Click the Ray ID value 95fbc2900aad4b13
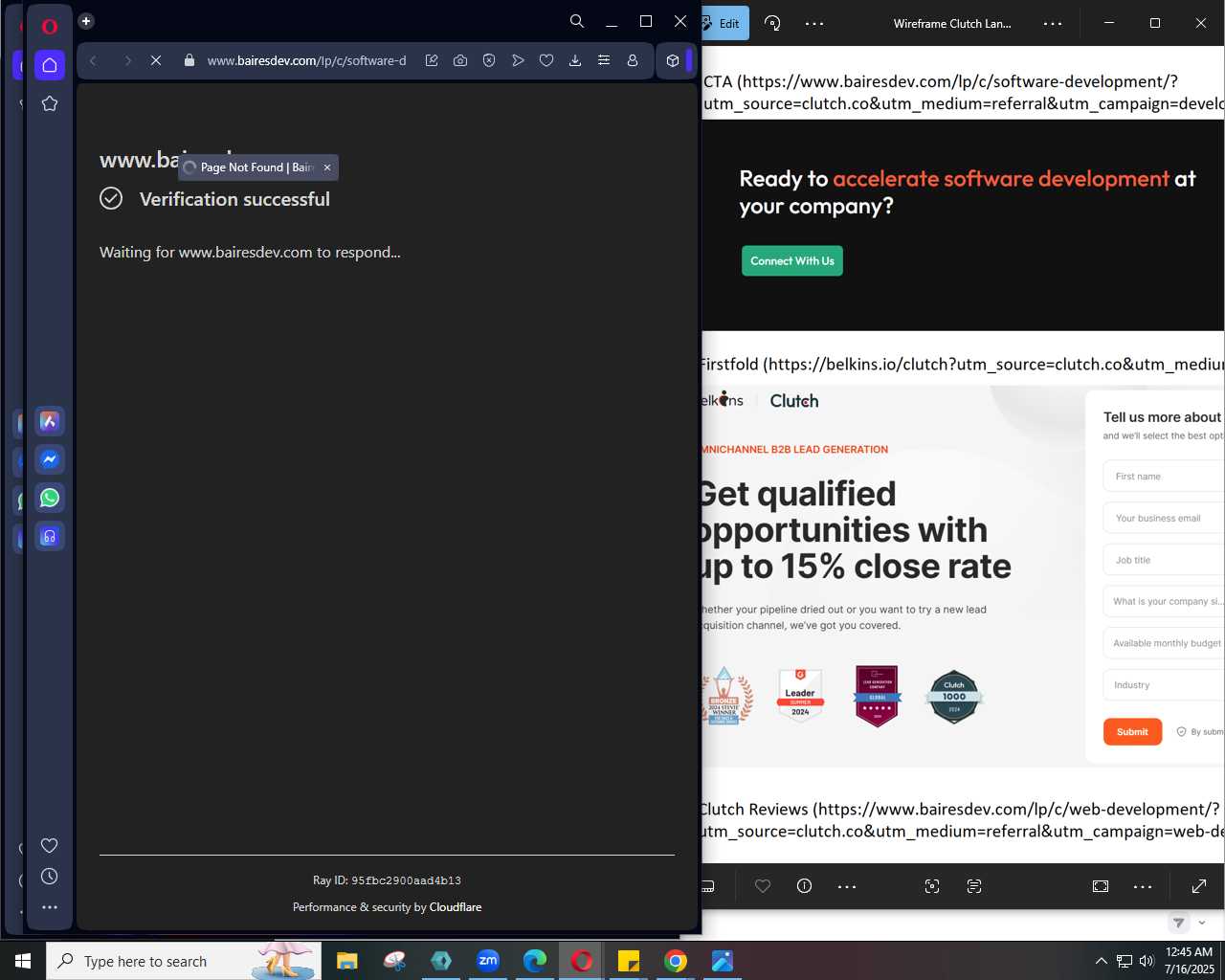The height and width of the screenshot is (980, 1225). (x=406, y=880)
